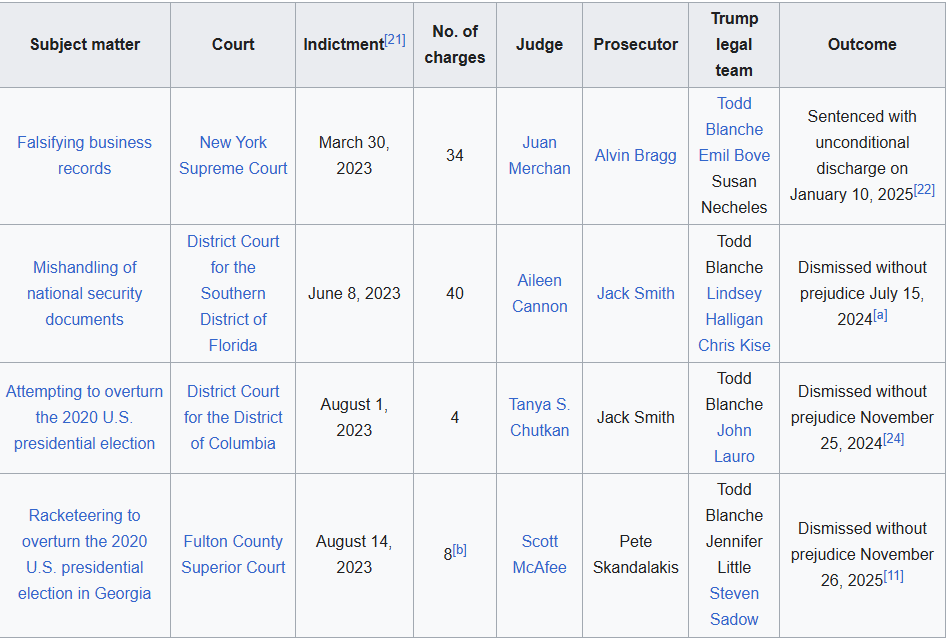The width and height of the screenshot is (946, 638).
Task: Select the 40 charges cell
Action: click(455, 293)
